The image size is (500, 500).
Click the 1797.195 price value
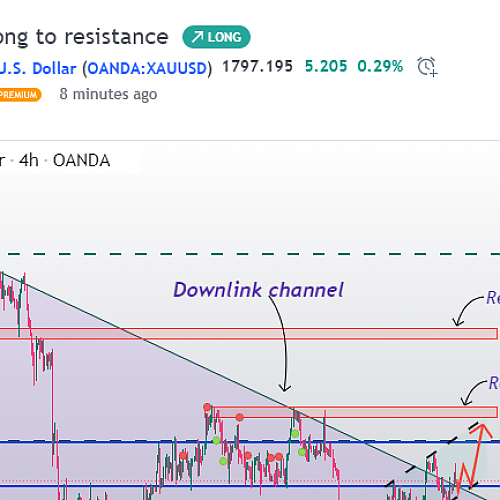(257, 66)
